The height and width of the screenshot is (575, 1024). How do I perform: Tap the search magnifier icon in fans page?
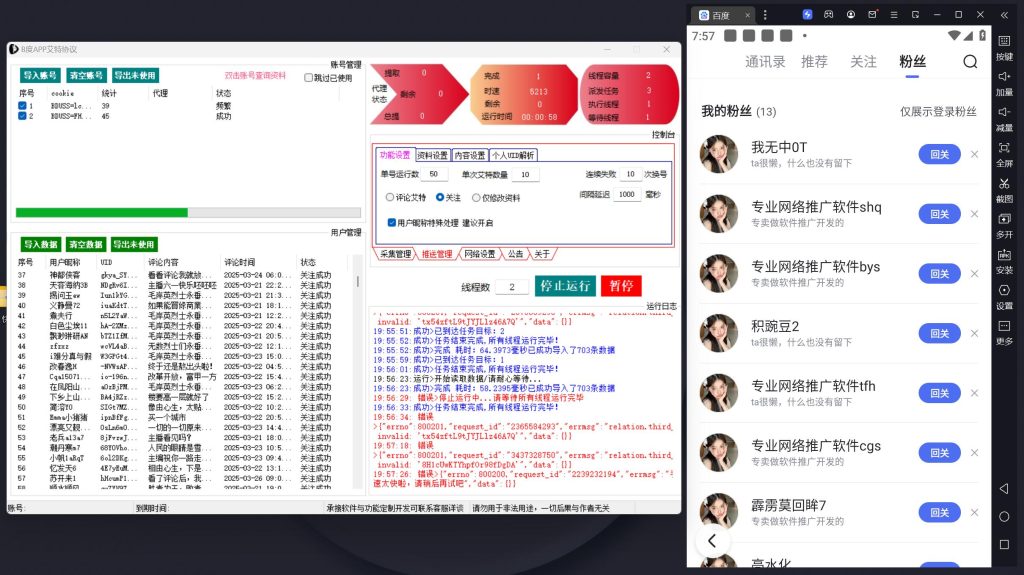(x=969, y=62)
